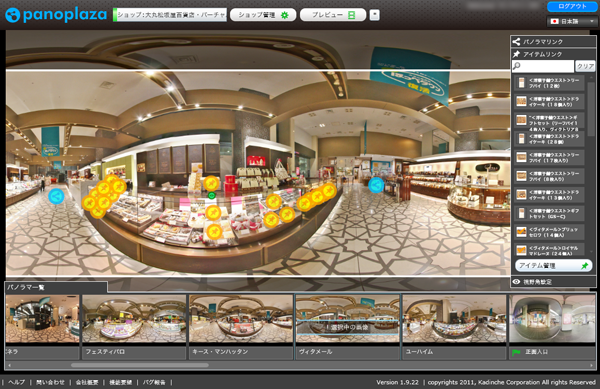
Task: Open ショップ管理 shop management
Action: coord(263,15)
